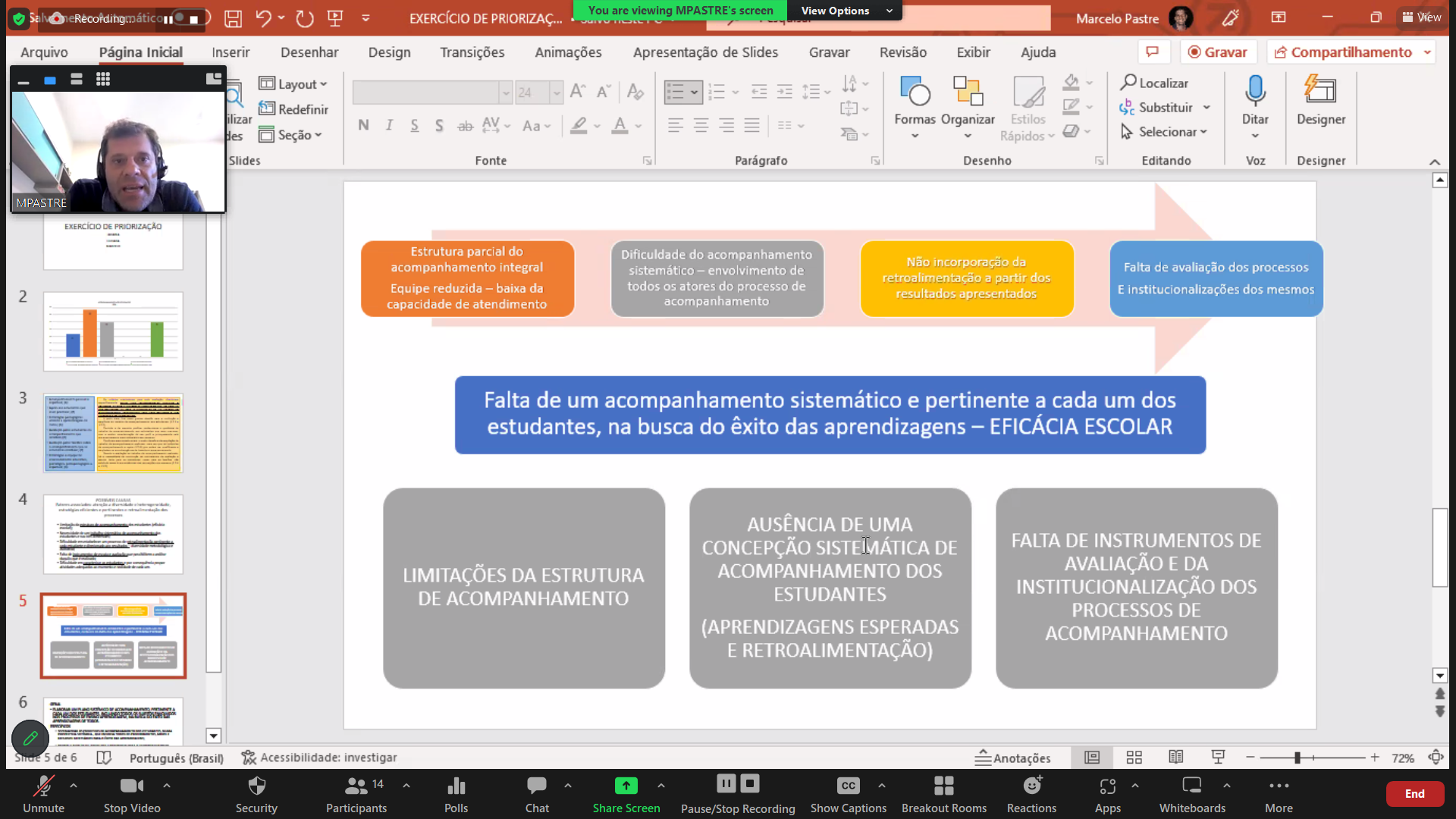Open the Inserir tab
Viewport: 1456px width, 819px height.
[x=231, y=52]
